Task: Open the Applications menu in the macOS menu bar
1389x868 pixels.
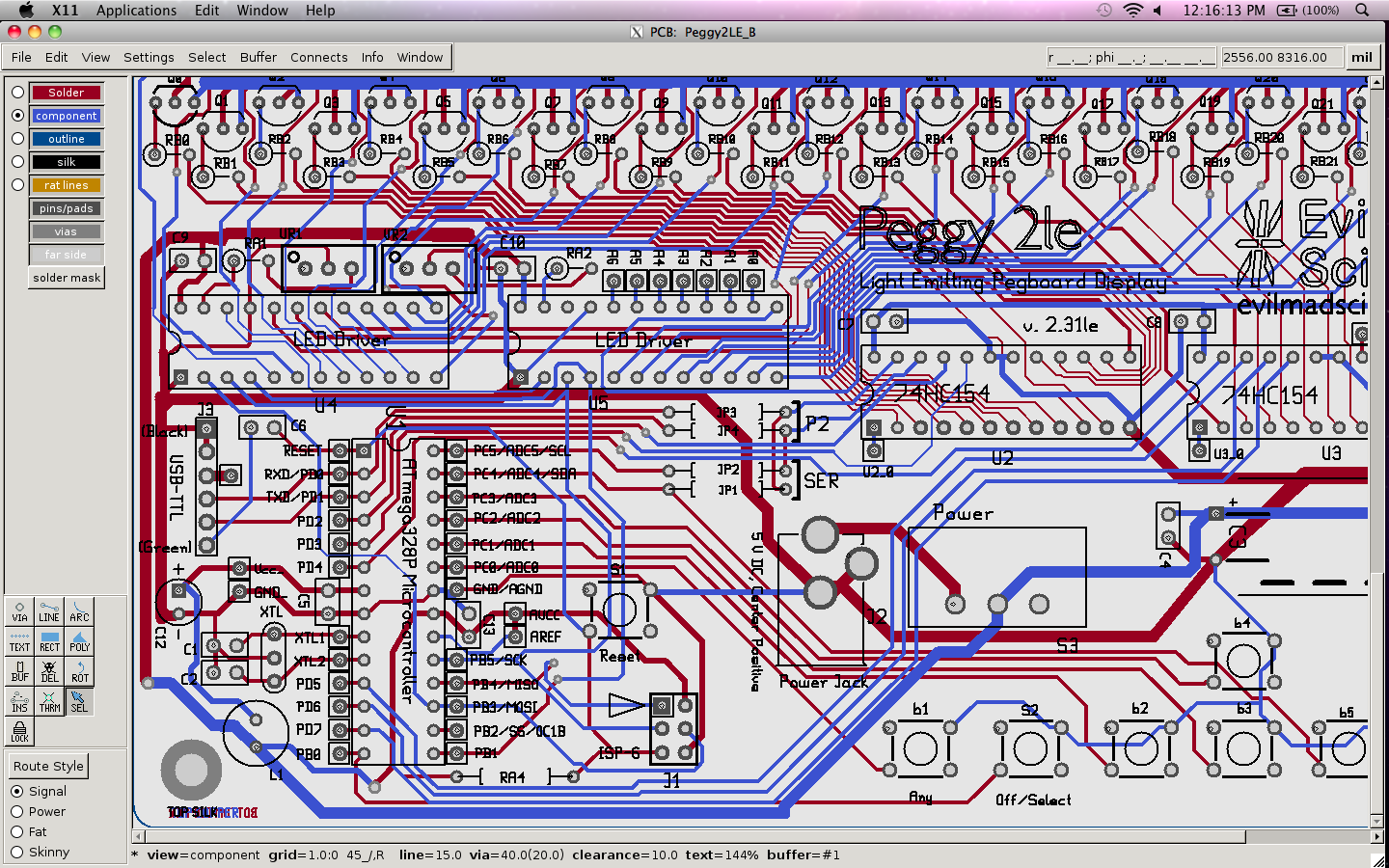Action: point(136,11)
